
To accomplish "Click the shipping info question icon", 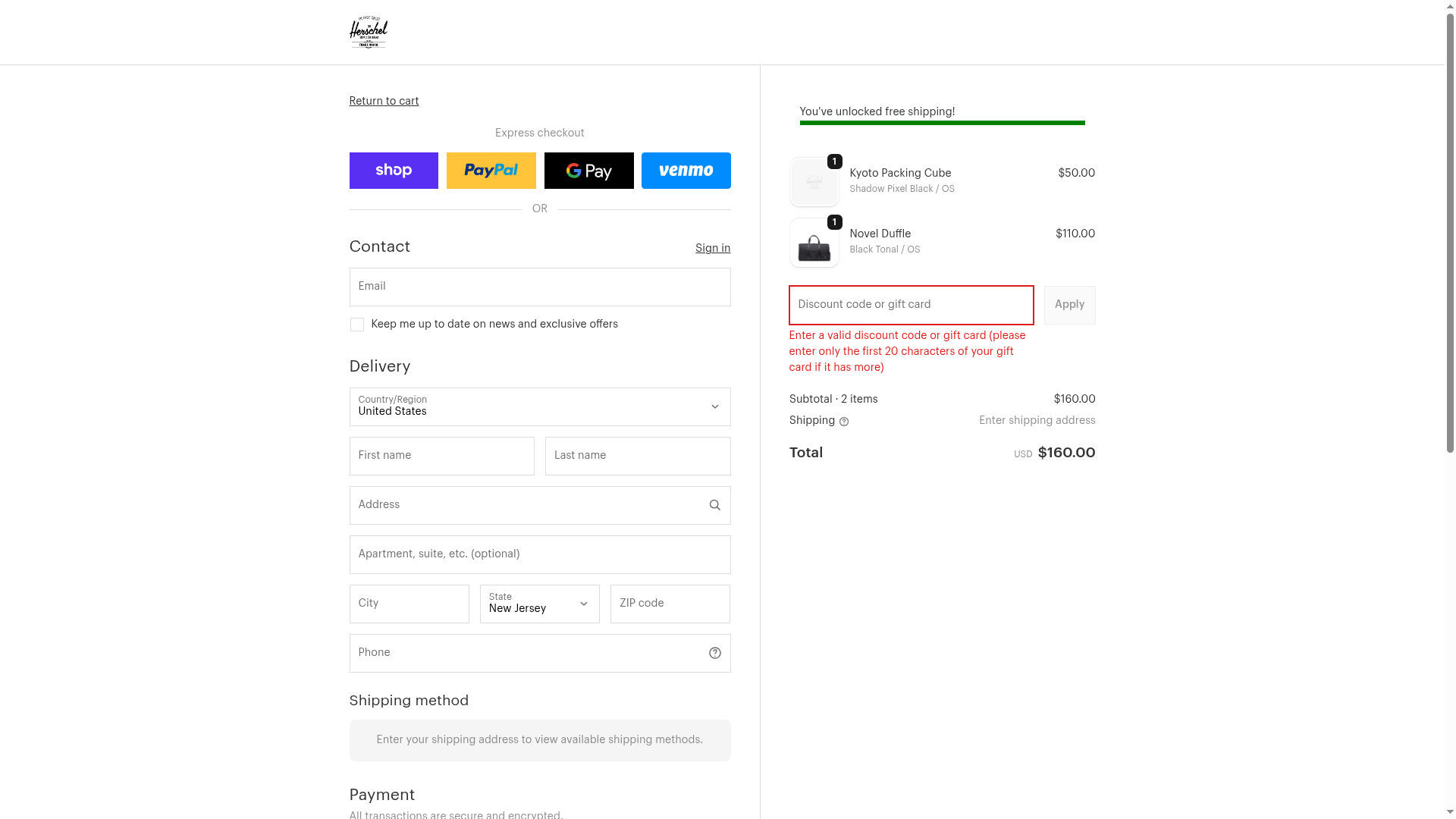I will (x=844, y=422).
